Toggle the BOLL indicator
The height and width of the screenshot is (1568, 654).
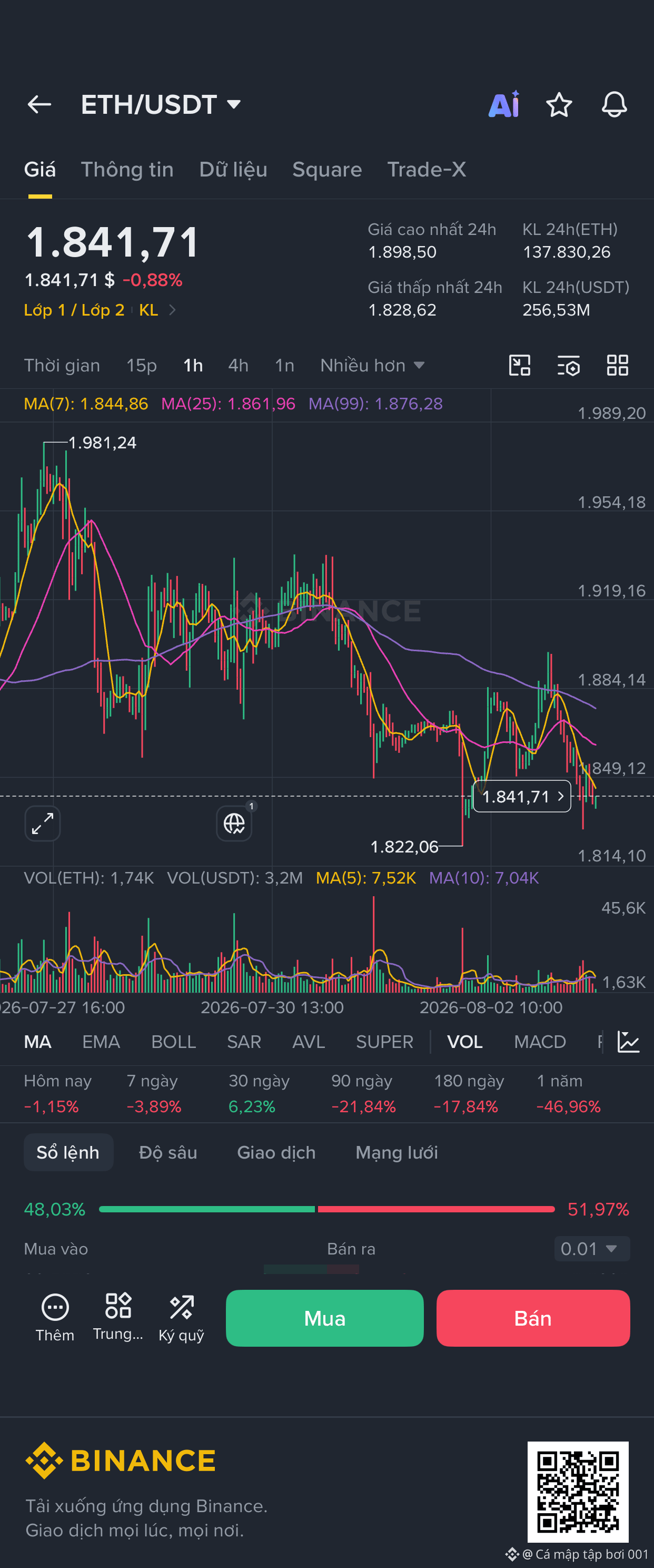point(173,1042)
